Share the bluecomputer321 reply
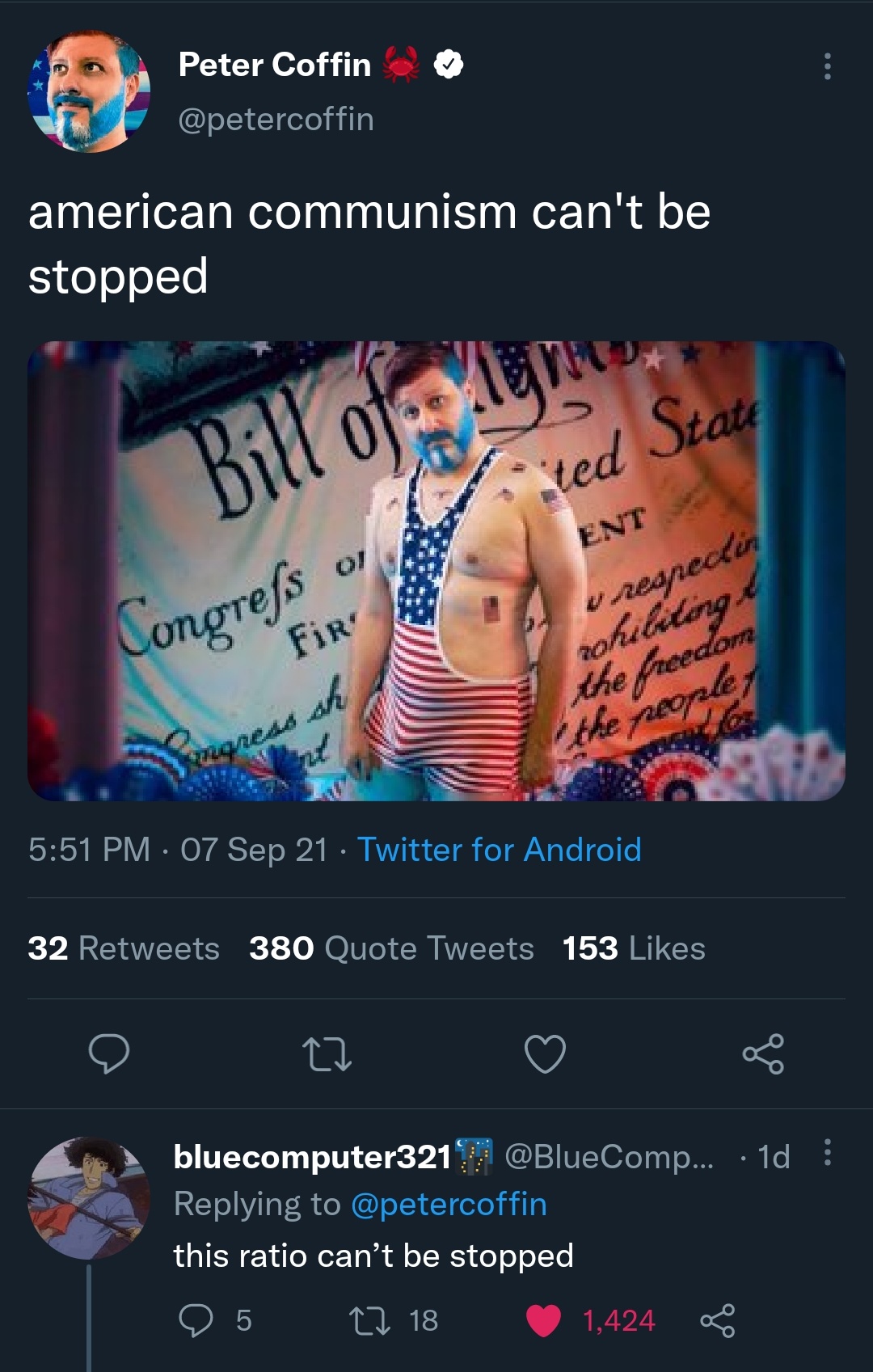 click(x=717, y=1321)
